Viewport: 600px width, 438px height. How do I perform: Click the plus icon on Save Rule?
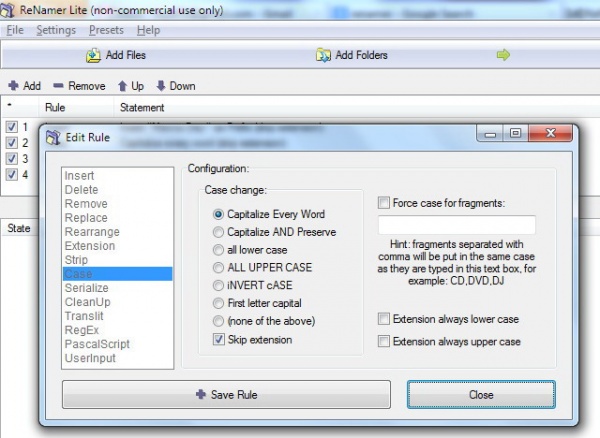201,394
